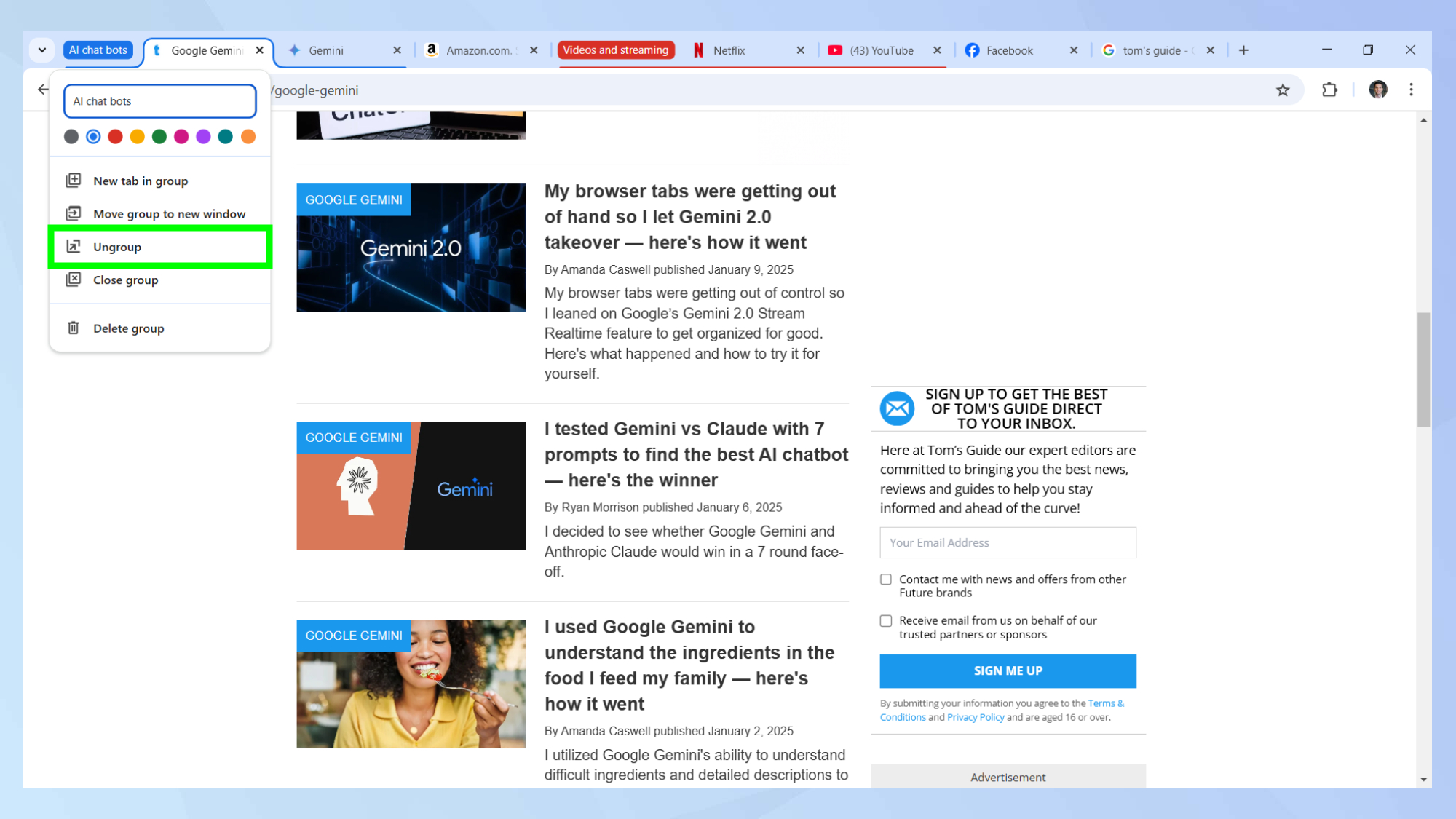This screenshot has height=819, width=1456.
Task: Open the tab search dropdown chevron
Action: [41, 50]
